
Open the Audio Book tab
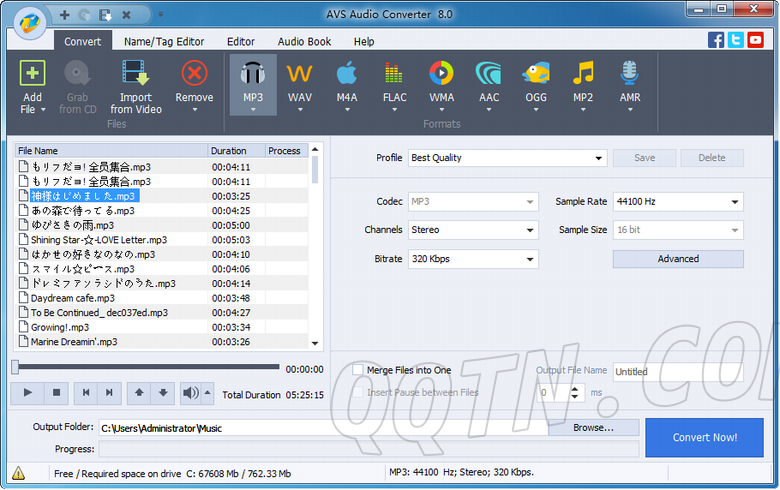304,41
